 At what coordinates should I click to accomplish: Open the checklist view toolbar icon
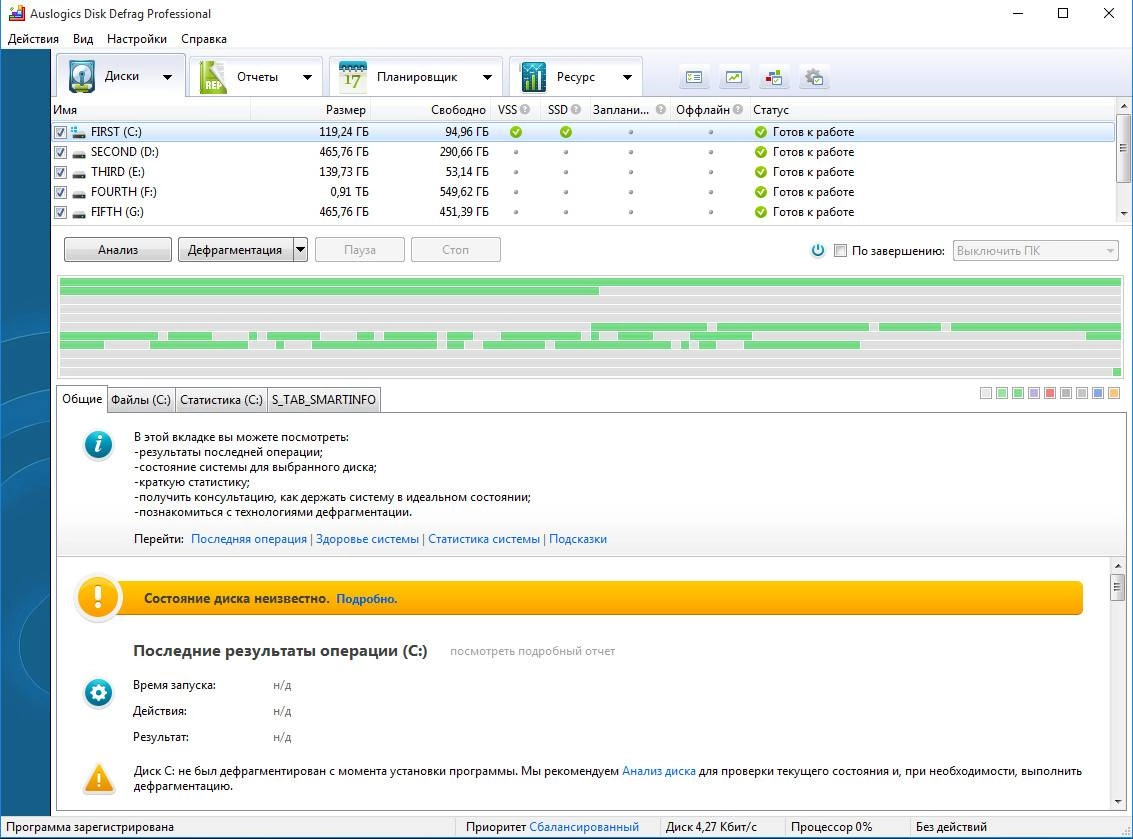pos(694,77)
